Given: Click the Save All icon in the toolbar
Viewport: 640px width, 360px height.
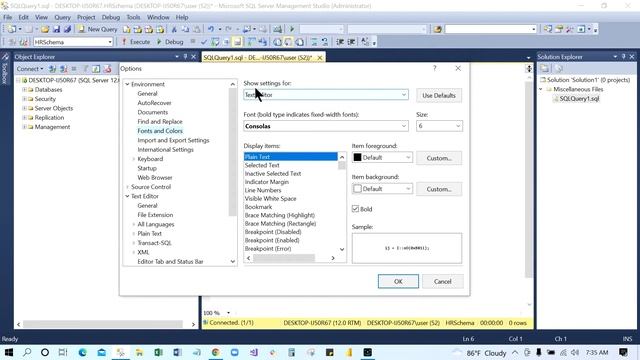Looking at the screenshot, I should point(67,29).
